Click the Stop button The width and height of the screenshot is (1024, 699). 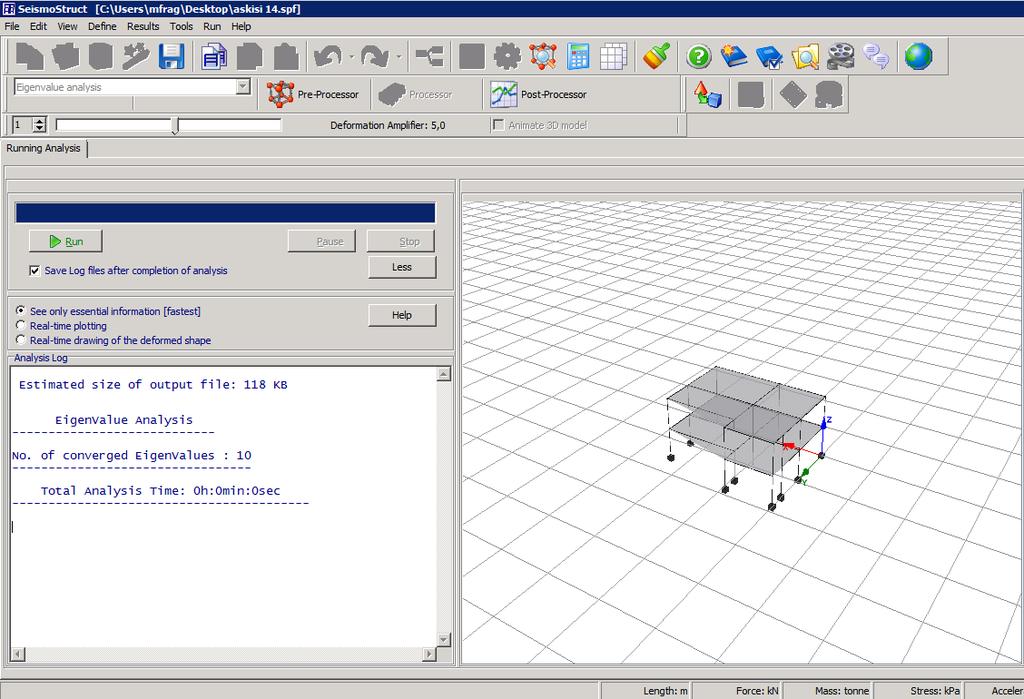pyautogui.click(x=401, y=241)
